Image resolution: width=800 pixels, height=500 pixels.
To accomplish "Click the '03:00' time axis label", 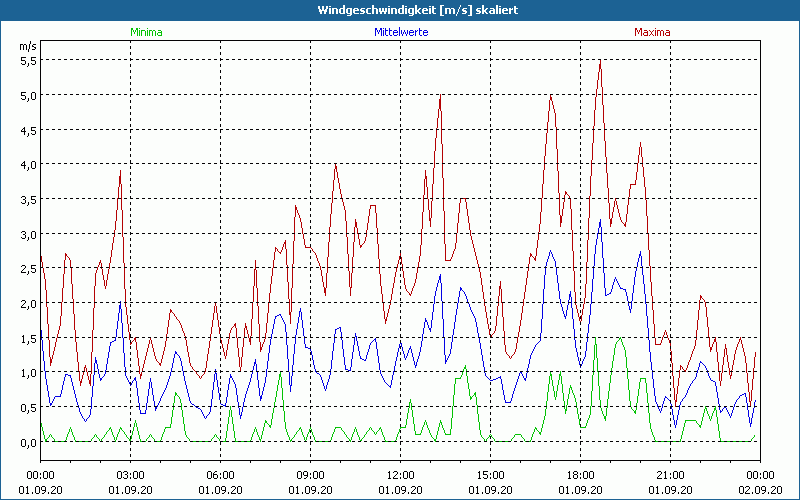I will point(131,476).
